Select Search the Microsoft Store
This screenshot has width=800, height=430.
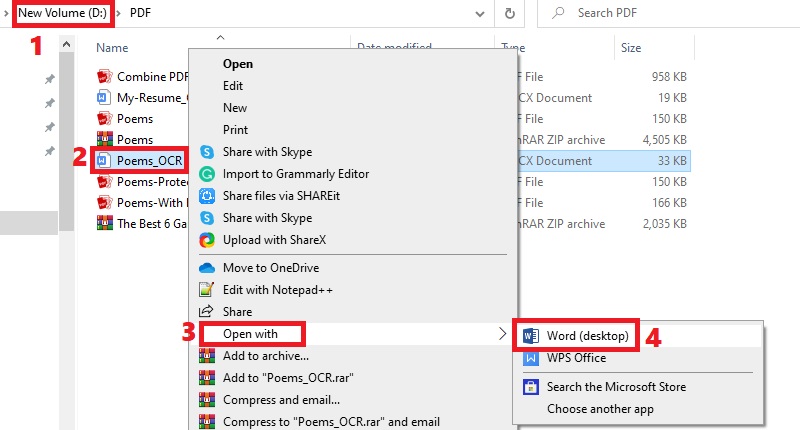point(616,387)
